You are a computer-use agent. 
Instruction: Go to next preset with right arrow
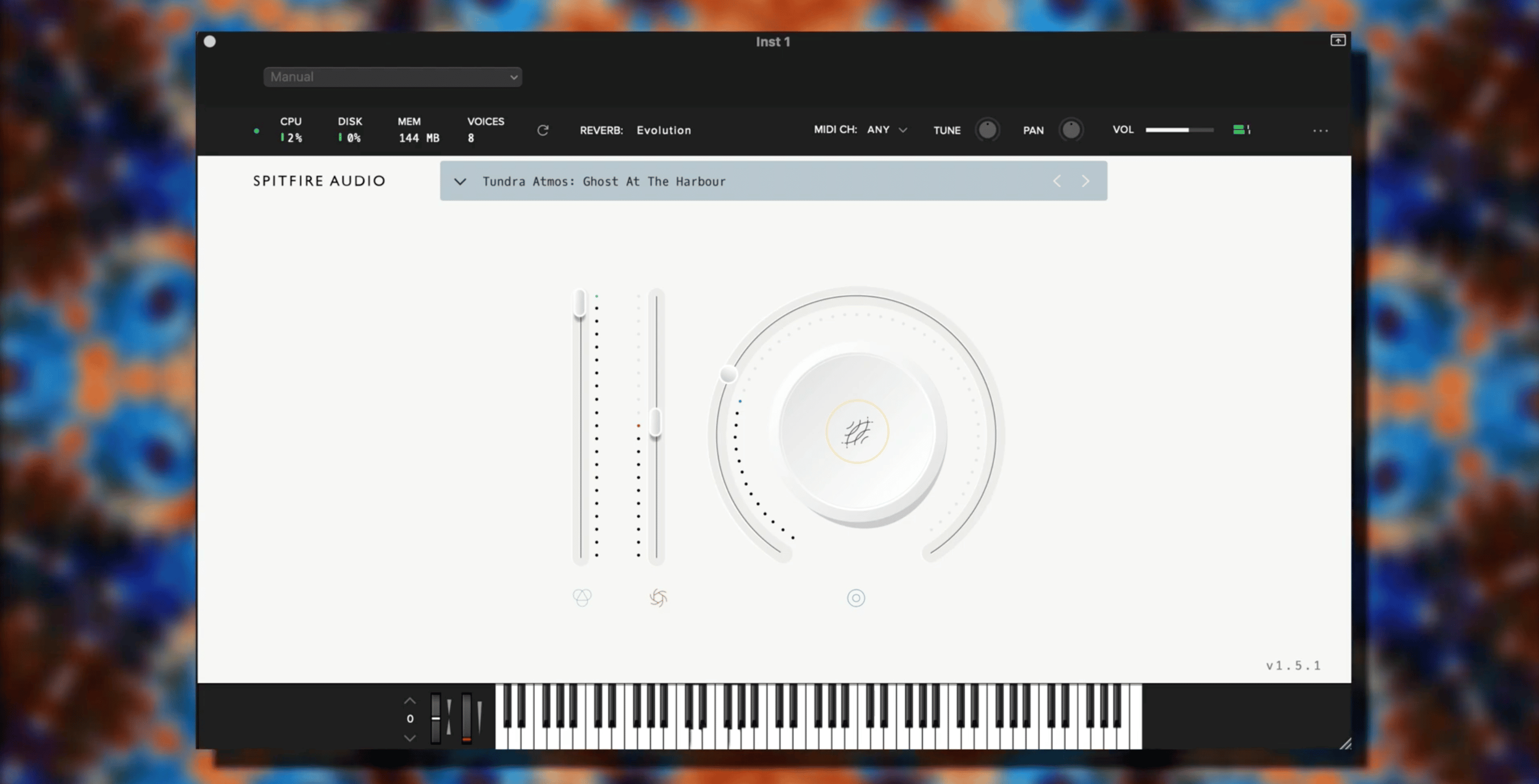(x=1086, y=181)
